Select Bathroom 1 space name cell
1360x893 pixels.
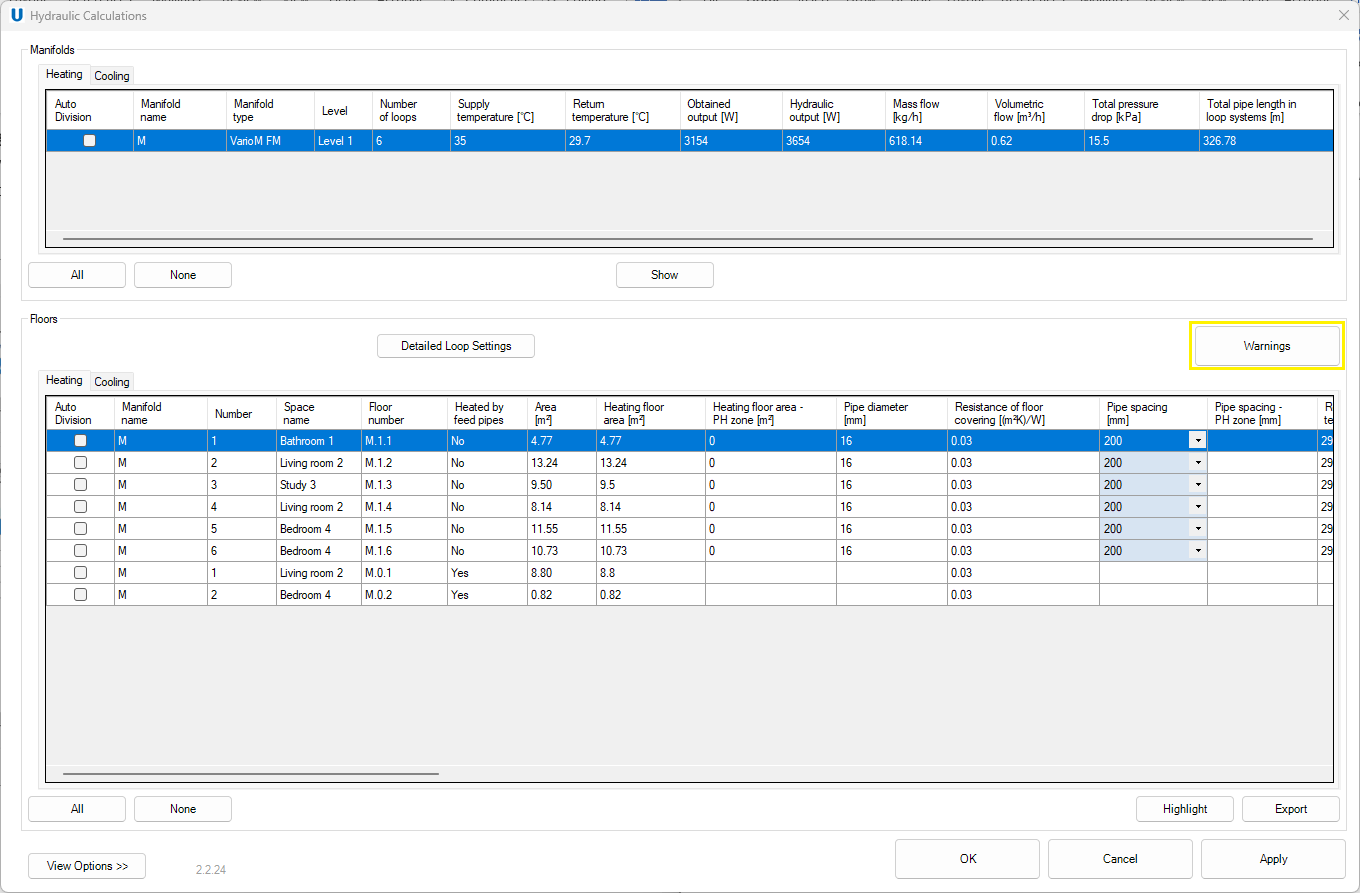319,441
